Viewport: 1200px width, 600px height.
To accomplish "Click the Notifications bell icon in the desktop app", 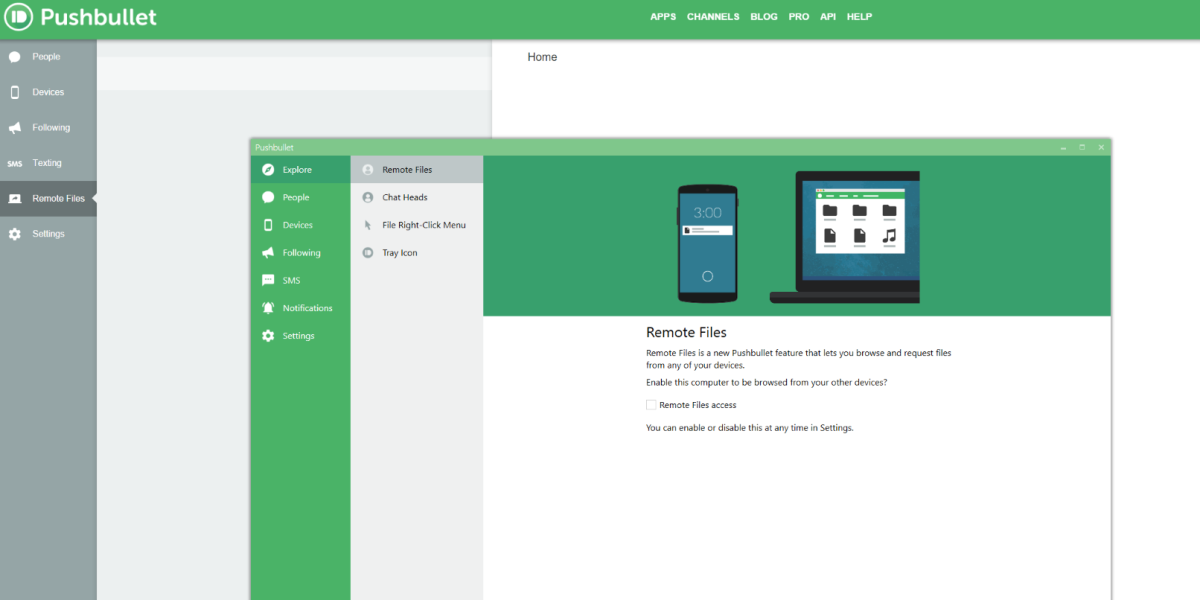I will tap(268, 308).
